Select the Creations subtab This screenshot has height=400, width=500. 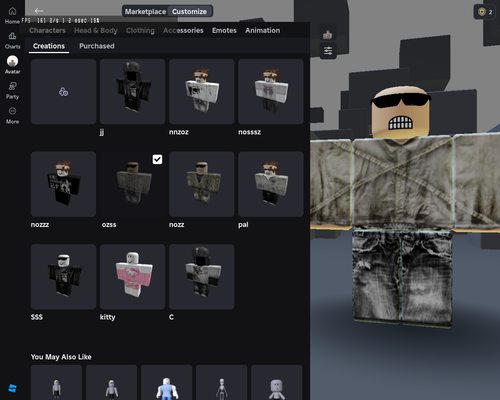click(49, 46)
